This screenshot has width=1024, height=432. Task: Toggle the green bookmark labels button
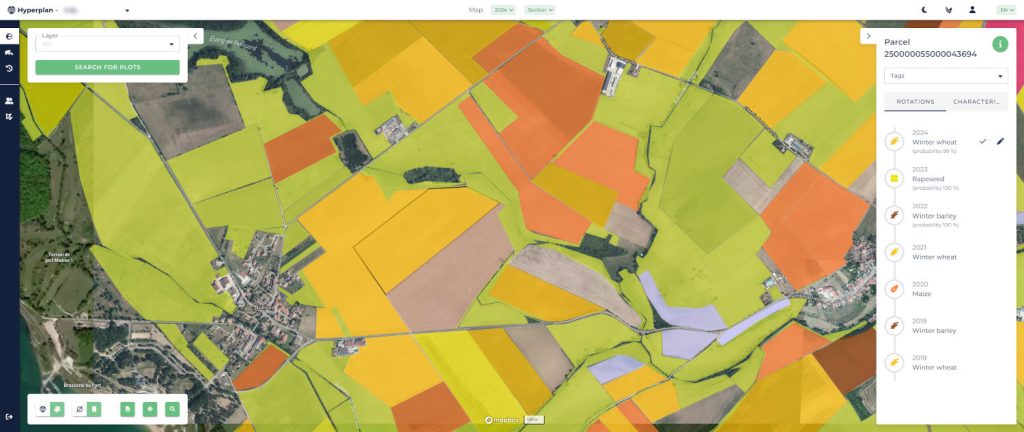point(94,409)
